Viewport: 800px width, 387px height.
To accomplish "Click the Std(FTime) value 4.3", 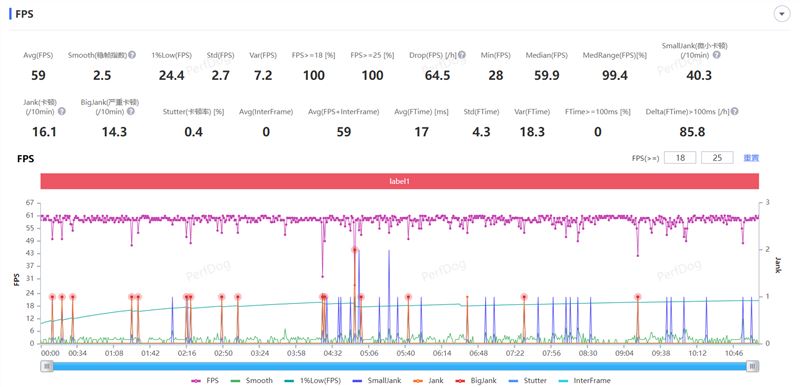I will (481, 132).
